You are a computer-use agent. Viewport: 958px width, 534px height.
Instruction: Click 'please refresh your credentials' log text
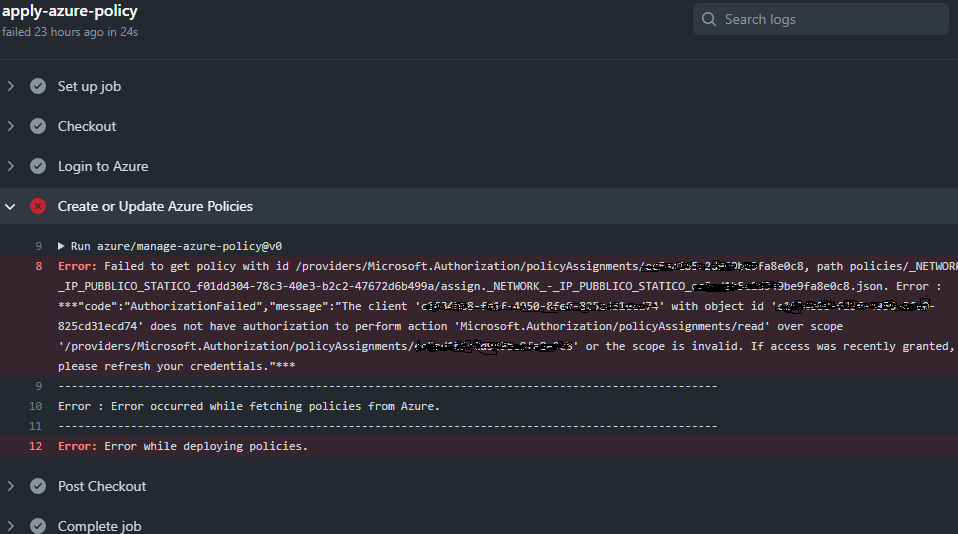177,367
